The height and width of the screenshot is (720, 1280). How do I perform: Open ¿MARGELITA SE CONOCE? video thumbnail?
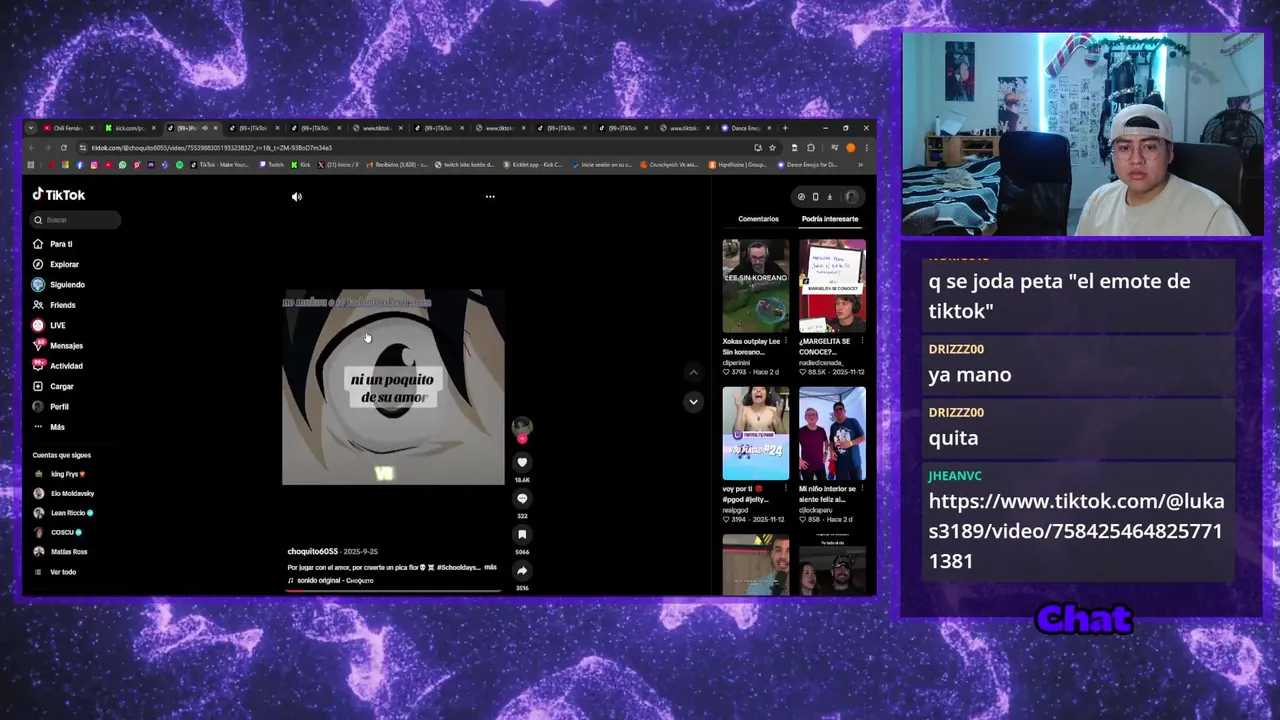point(832,286)
